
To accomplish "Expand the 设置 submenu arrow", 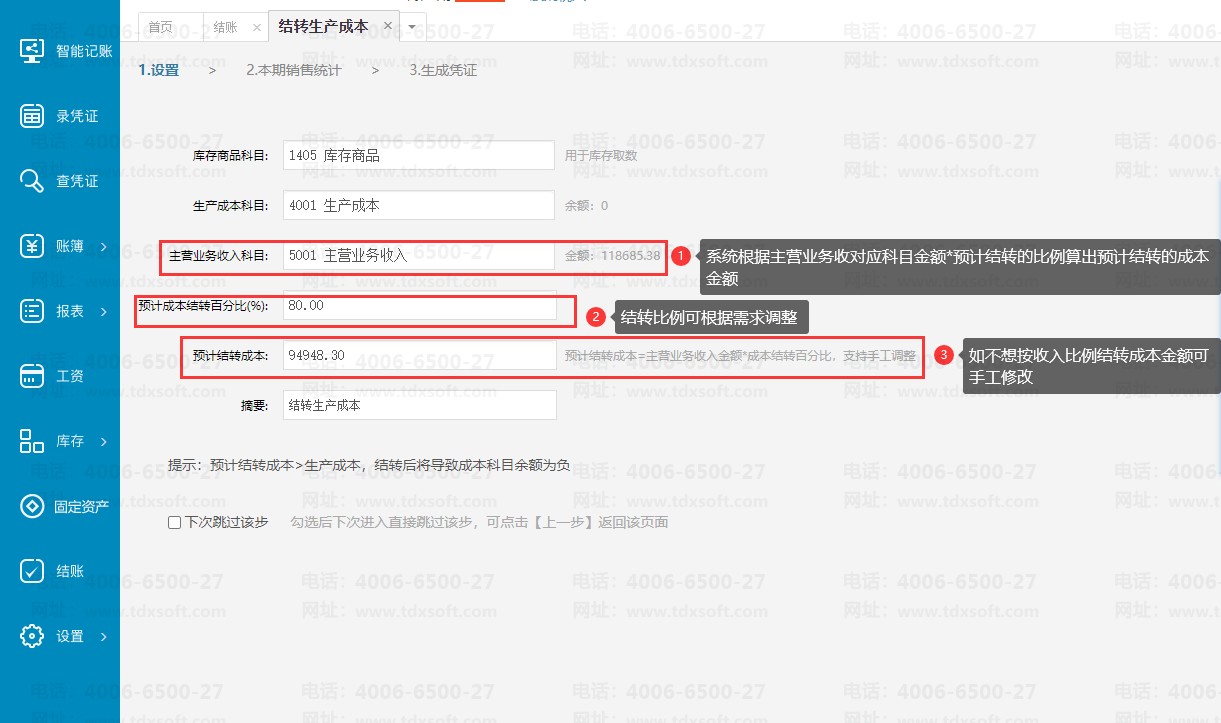I will coord(104,637).
